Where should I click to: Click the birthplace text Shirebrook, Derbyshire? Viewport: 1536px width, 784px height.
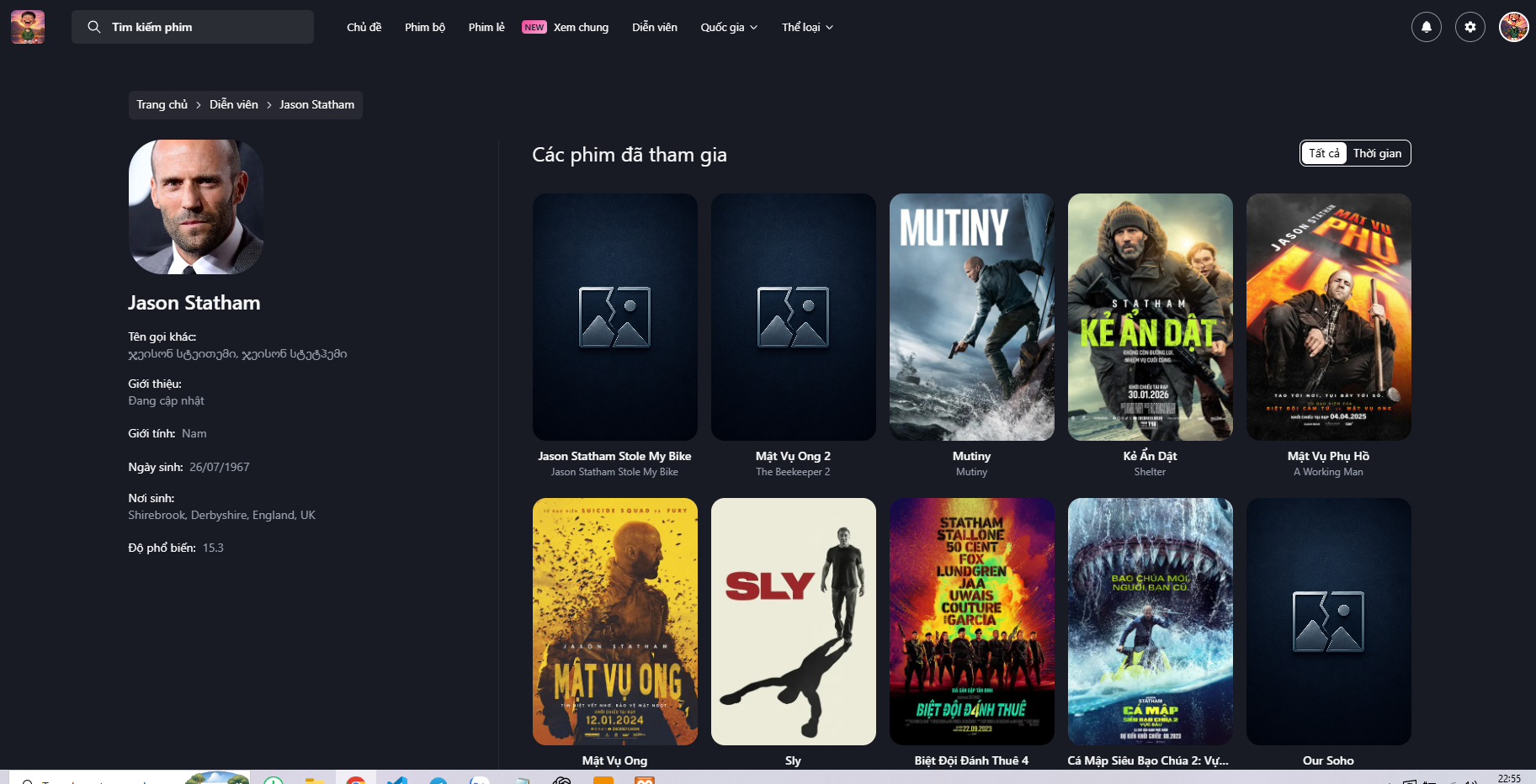pos(221,515)
